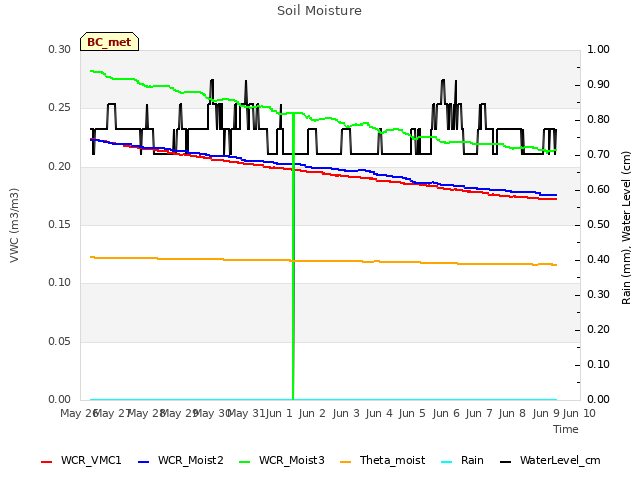The image size is (640, 480).
Task: Click the 0.15 left axis value
Action: [x=60, y=224]
